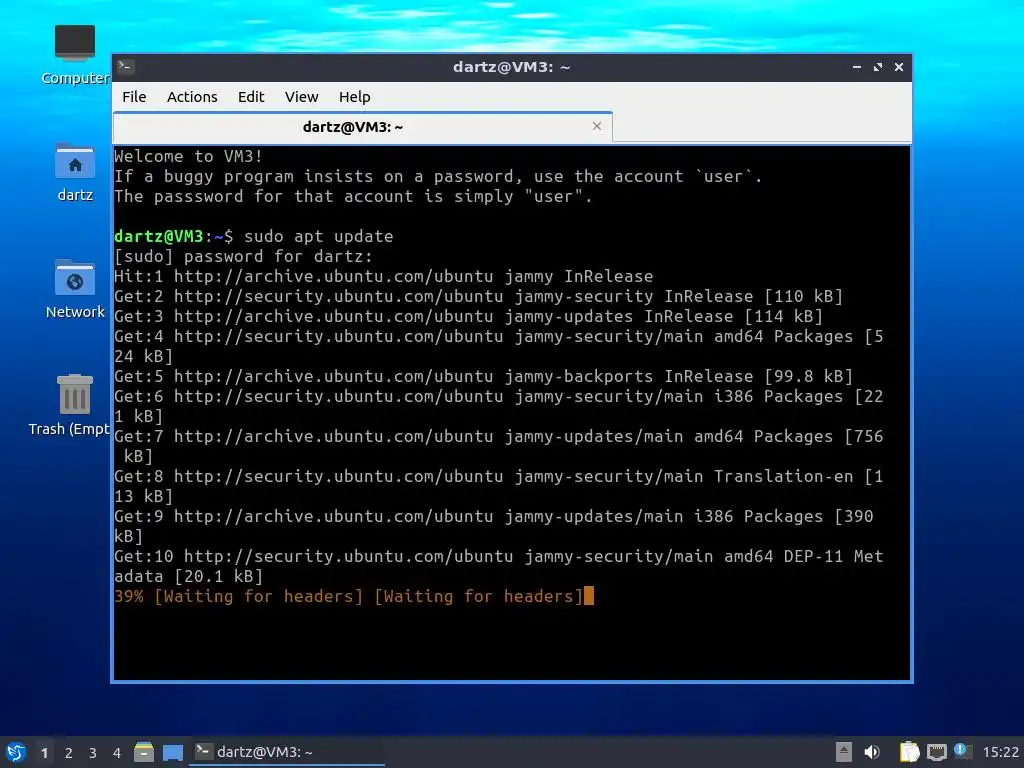This screenshot has width=1024, height=768.
Task: Minimize the terminal window
Action: (x=857, y=67)
